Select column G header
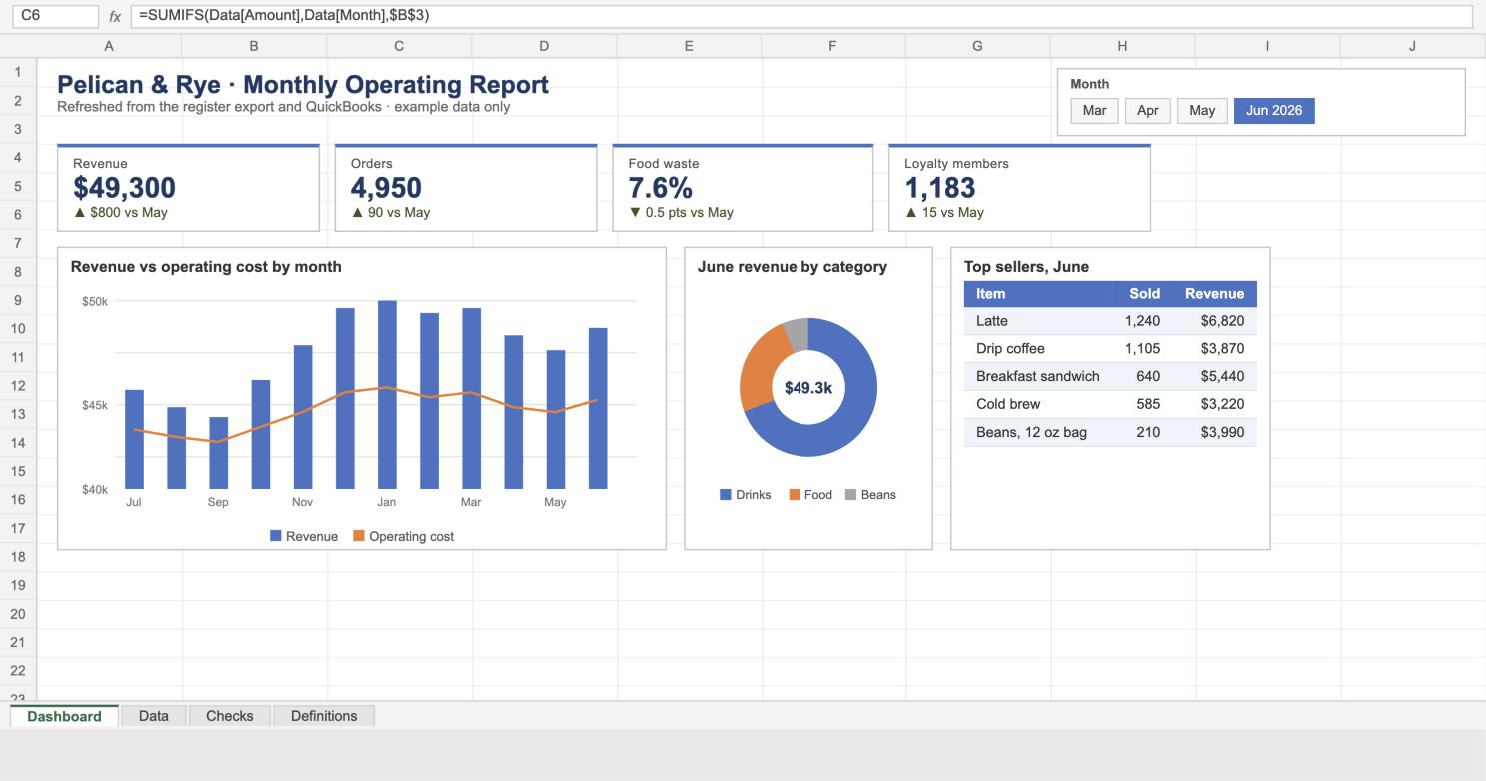 [x=977, y=46]
